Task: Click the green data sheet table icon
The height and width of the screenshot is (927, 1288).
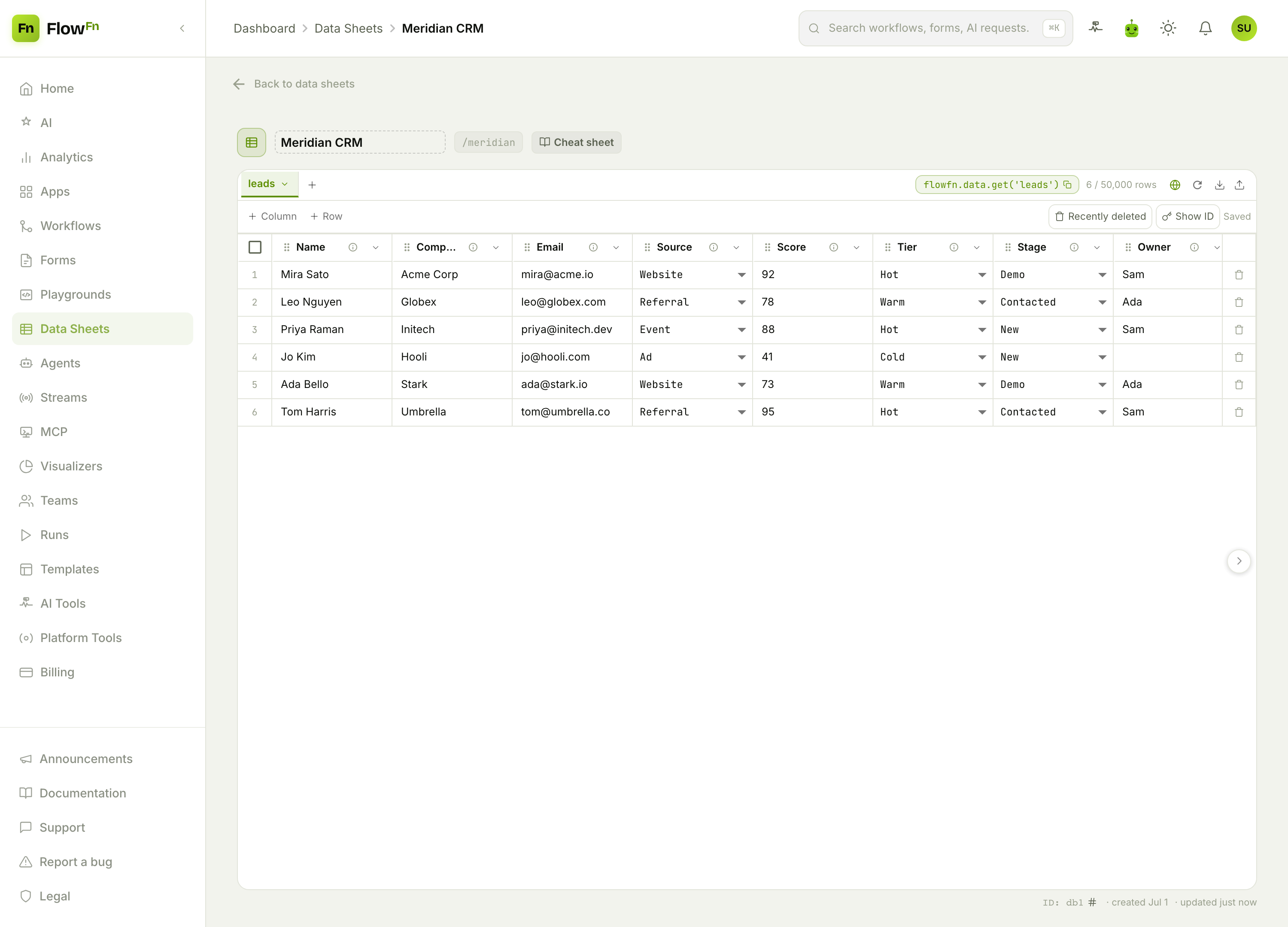Action: tap(252, 142)
